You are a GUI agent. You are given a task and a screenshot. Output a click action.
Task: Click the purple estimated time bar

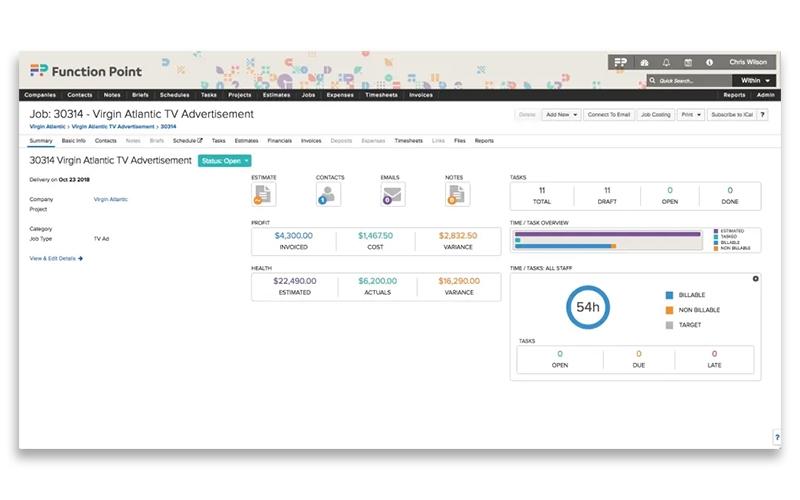[x=608, y=234]
